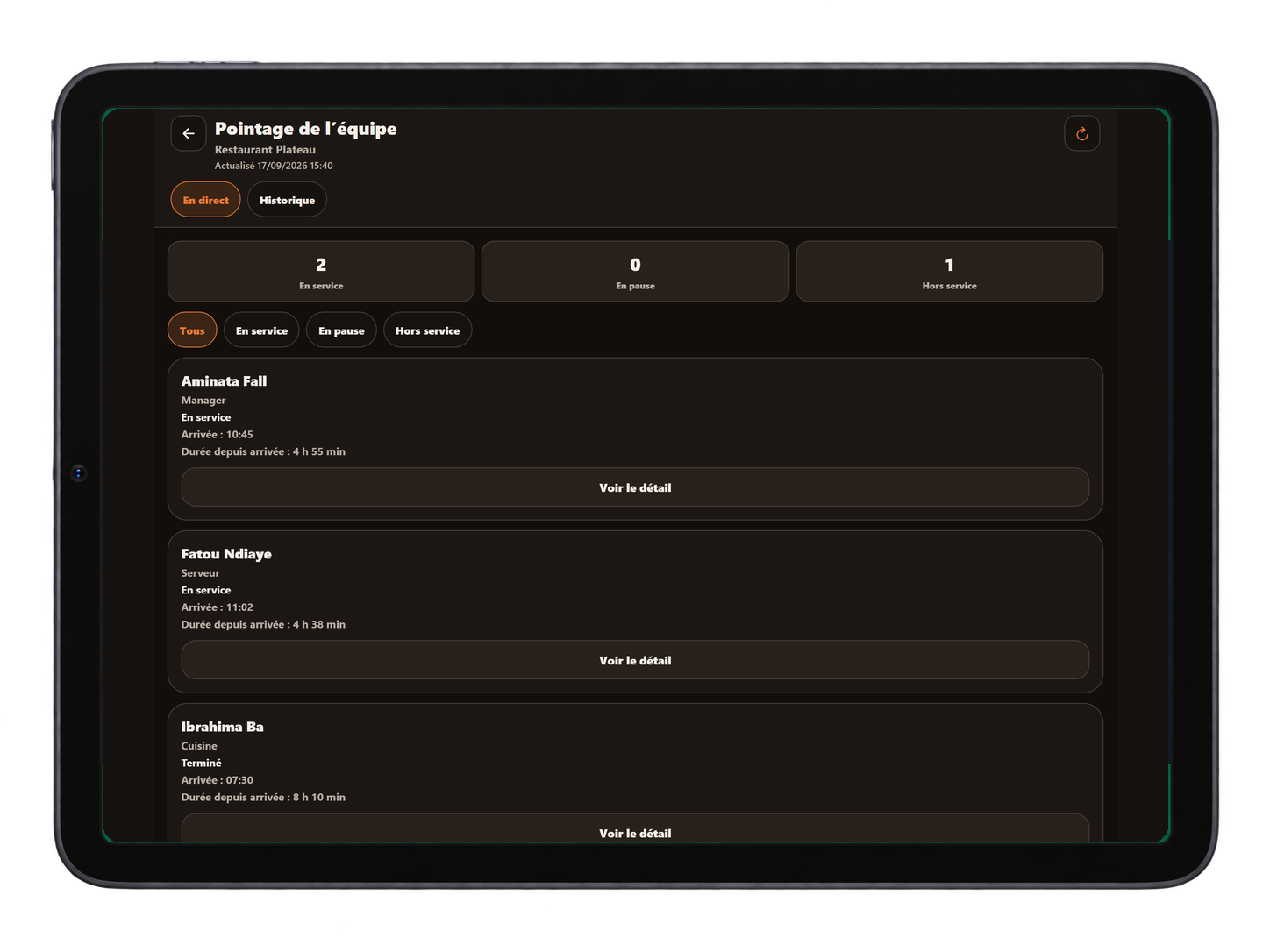The image size is (1270, 952).
Task: Click the duration 4 h 55 min line
Action: 263,451
